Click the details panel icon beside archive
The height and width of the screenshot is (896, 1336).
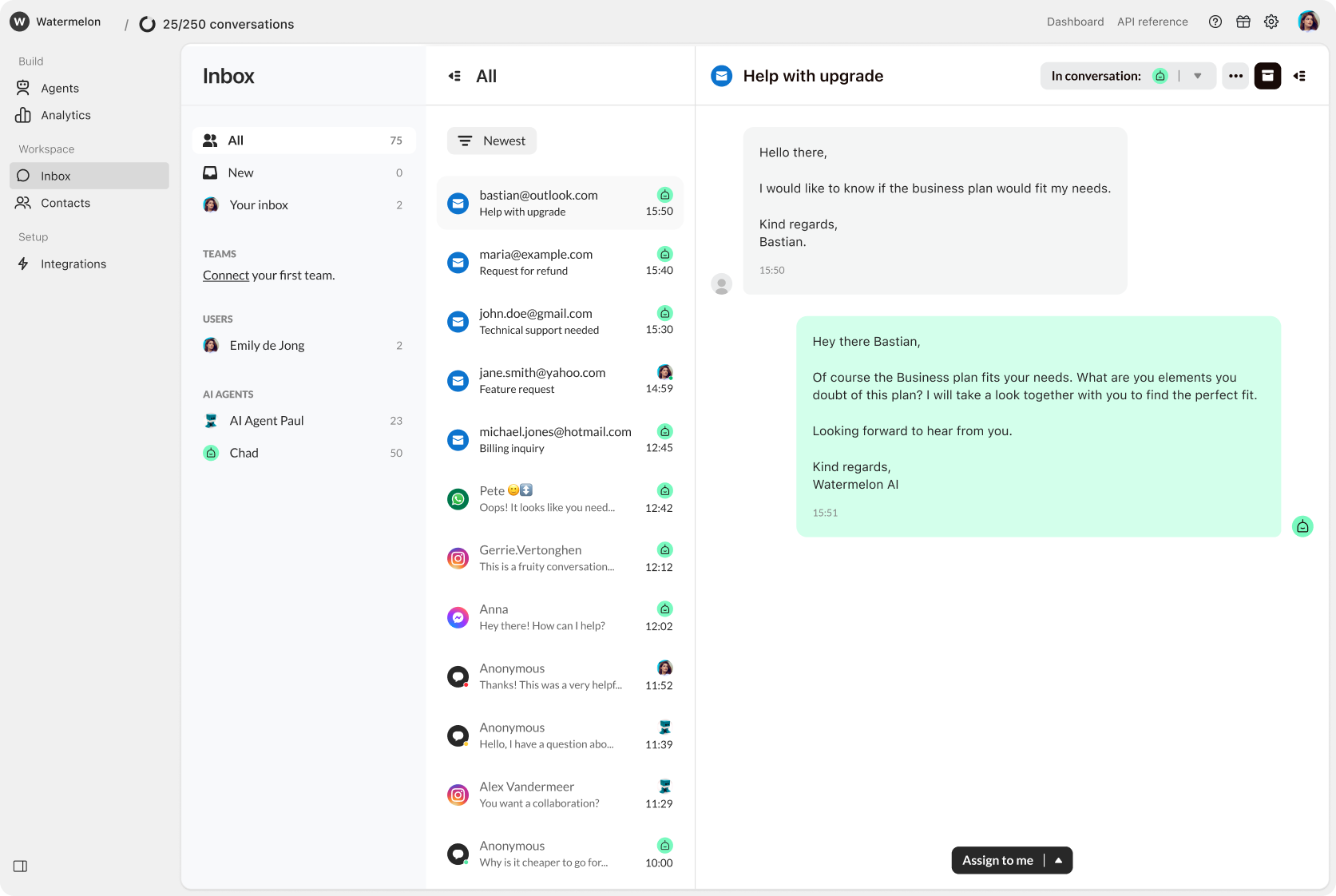click(x=1299, y=76)
